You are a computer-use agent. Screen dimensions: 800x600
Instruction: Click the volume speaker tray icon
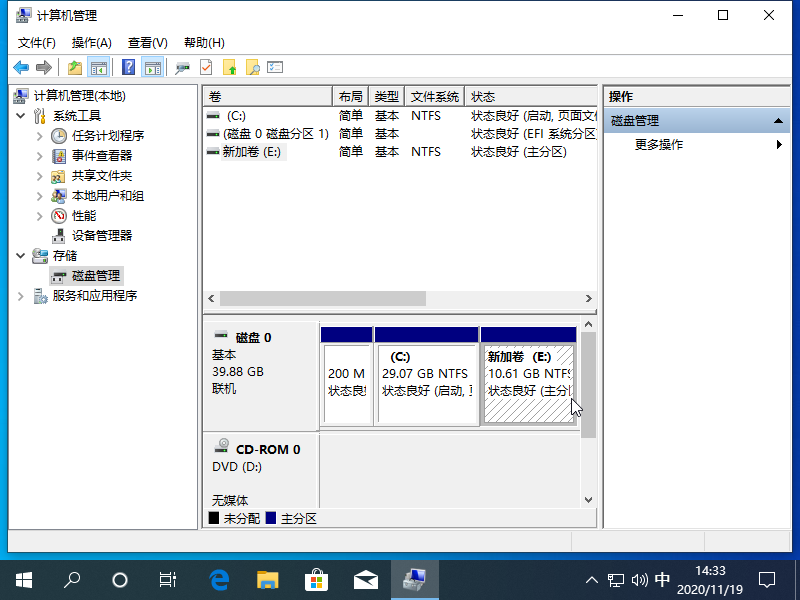coord(639,580)
